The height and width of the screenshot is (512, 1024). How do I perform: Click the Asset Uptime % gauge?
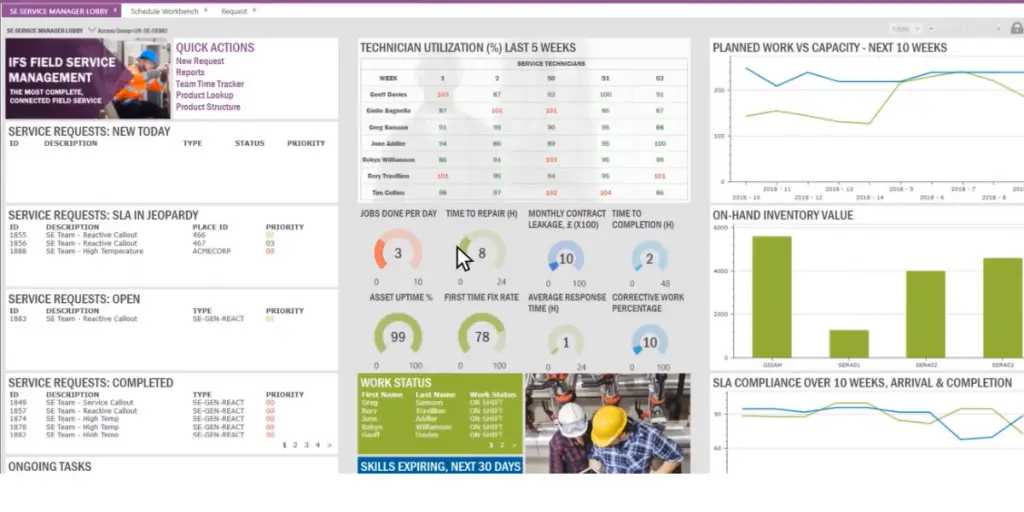(x=398, y=337)
